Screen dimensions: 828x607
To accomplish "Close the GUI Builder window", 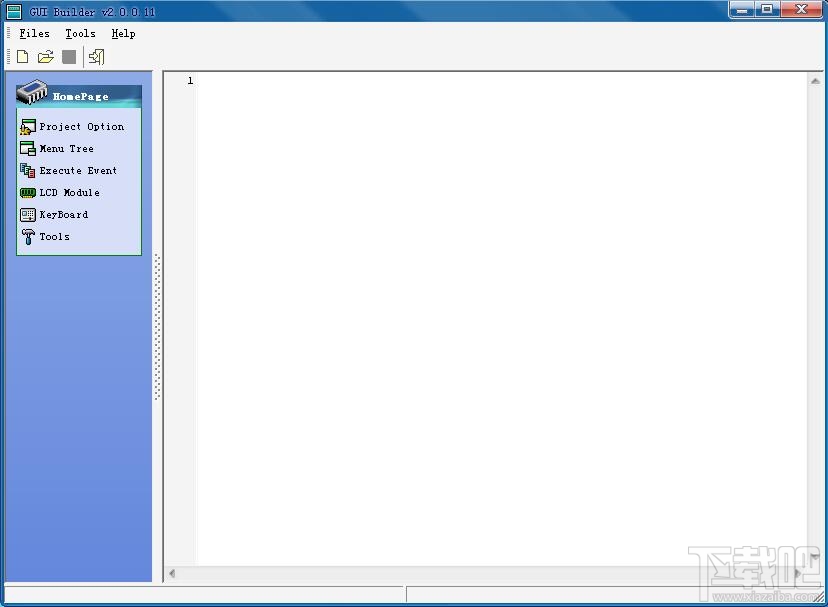I will 801,10.
